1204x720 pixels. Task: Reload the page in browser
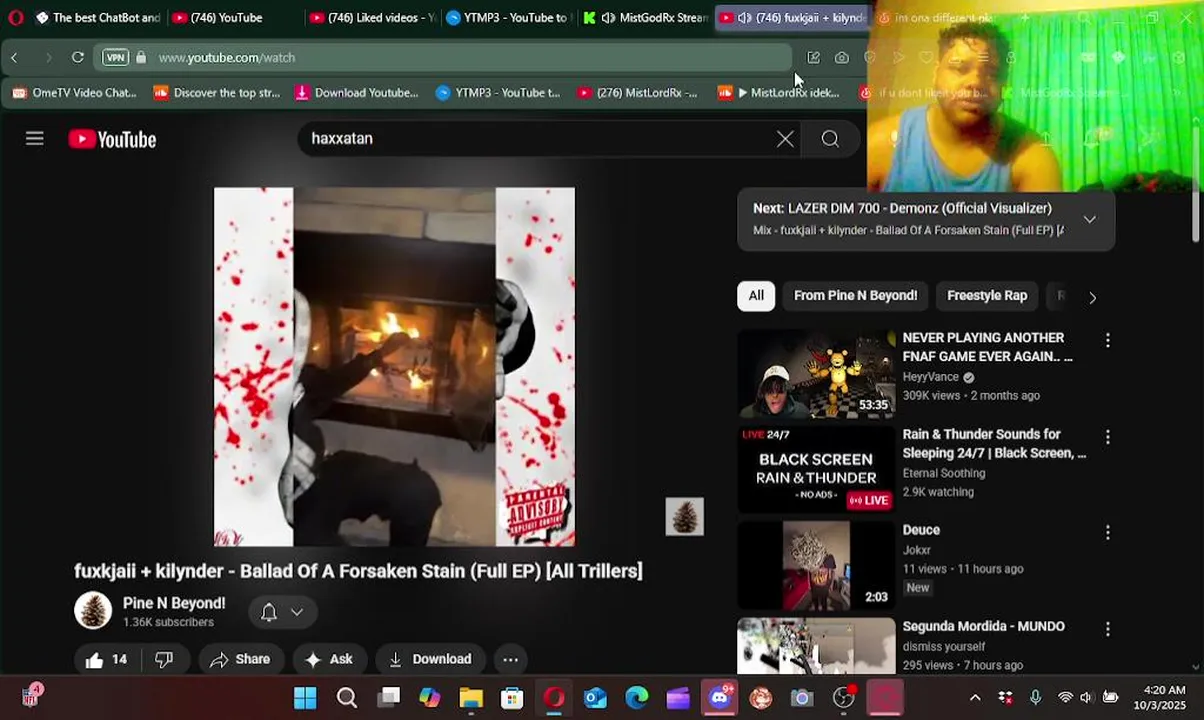(x=77, y=58)
